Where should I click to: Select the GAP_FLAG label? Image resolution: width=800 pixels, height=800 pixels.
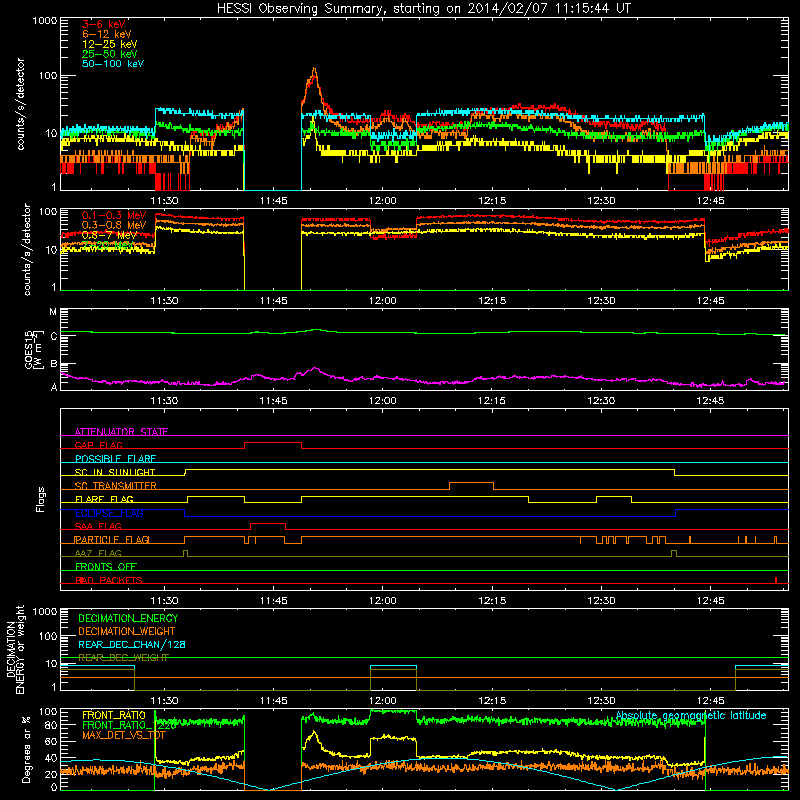point(98,445)
